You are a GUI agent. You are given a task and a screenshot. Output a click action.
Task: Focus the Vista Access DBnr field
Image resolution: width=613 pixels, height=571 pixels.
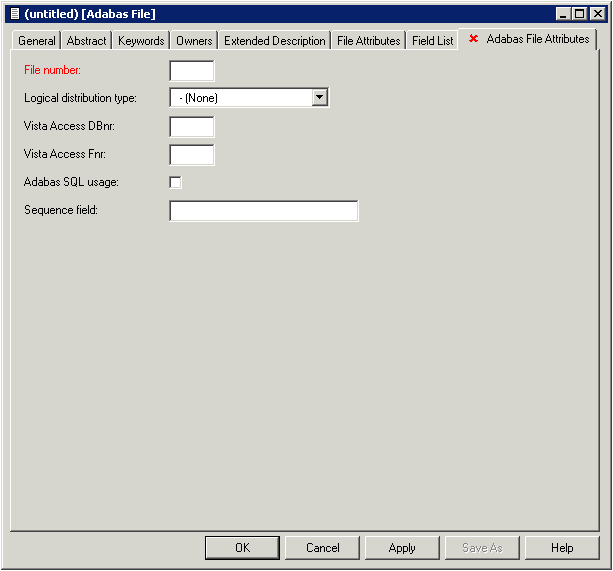(192, 127)
